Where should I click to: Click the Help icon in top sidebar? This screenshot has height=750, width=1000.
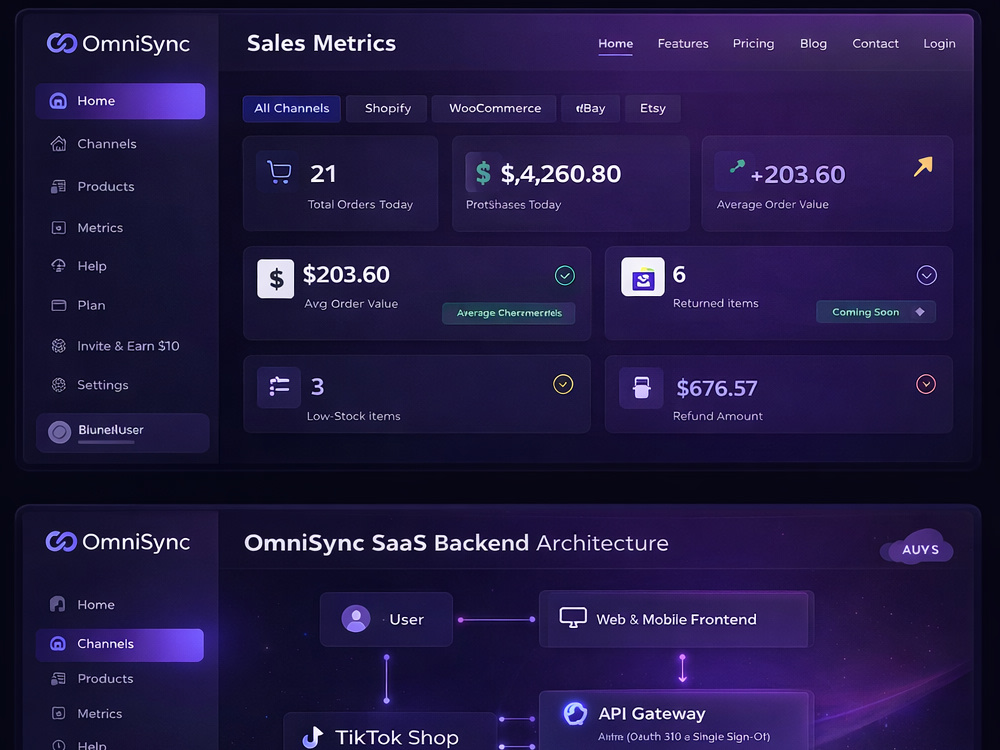click(59, 266)
